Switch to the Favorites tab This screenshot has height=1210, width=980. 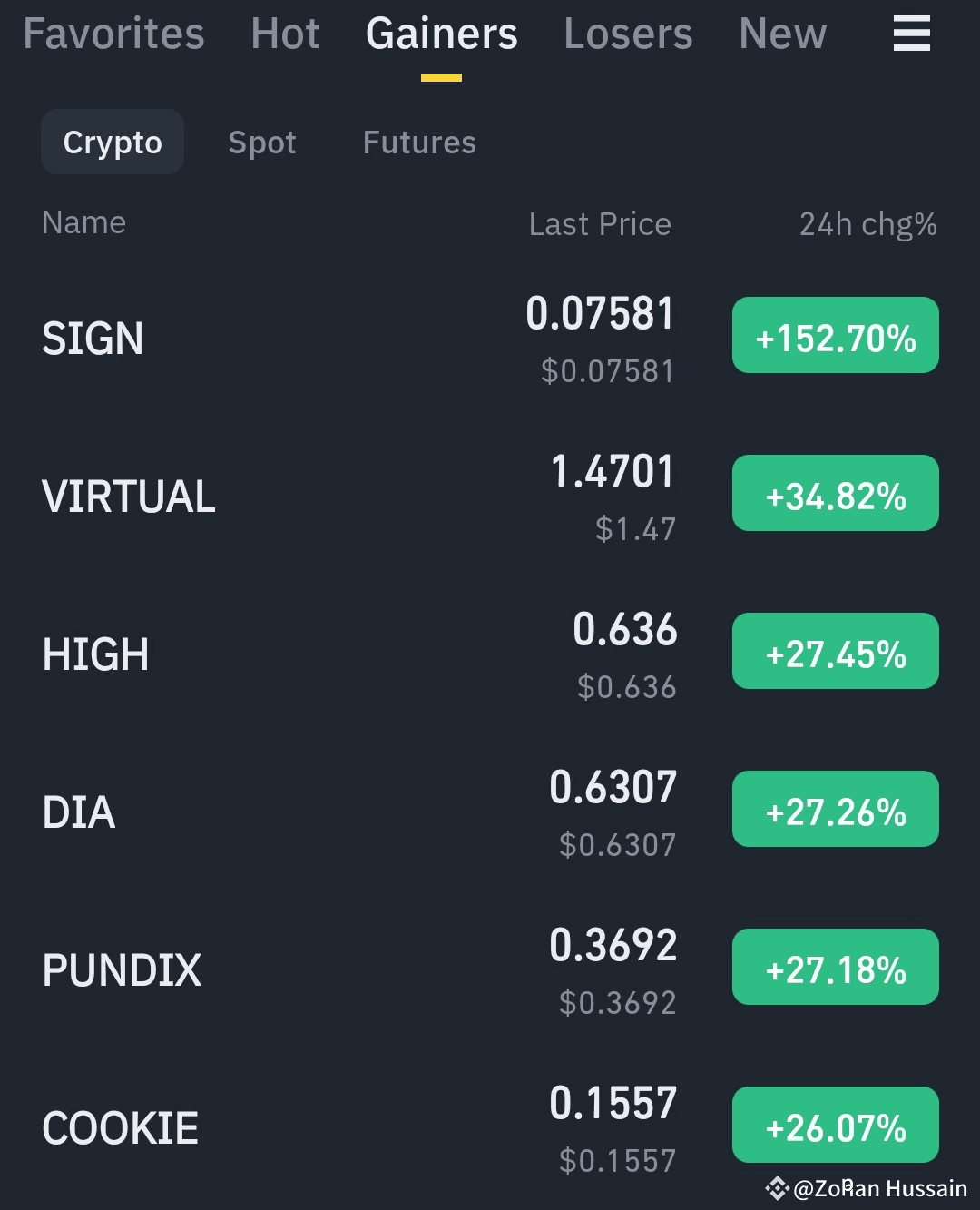tap(113, 34)
